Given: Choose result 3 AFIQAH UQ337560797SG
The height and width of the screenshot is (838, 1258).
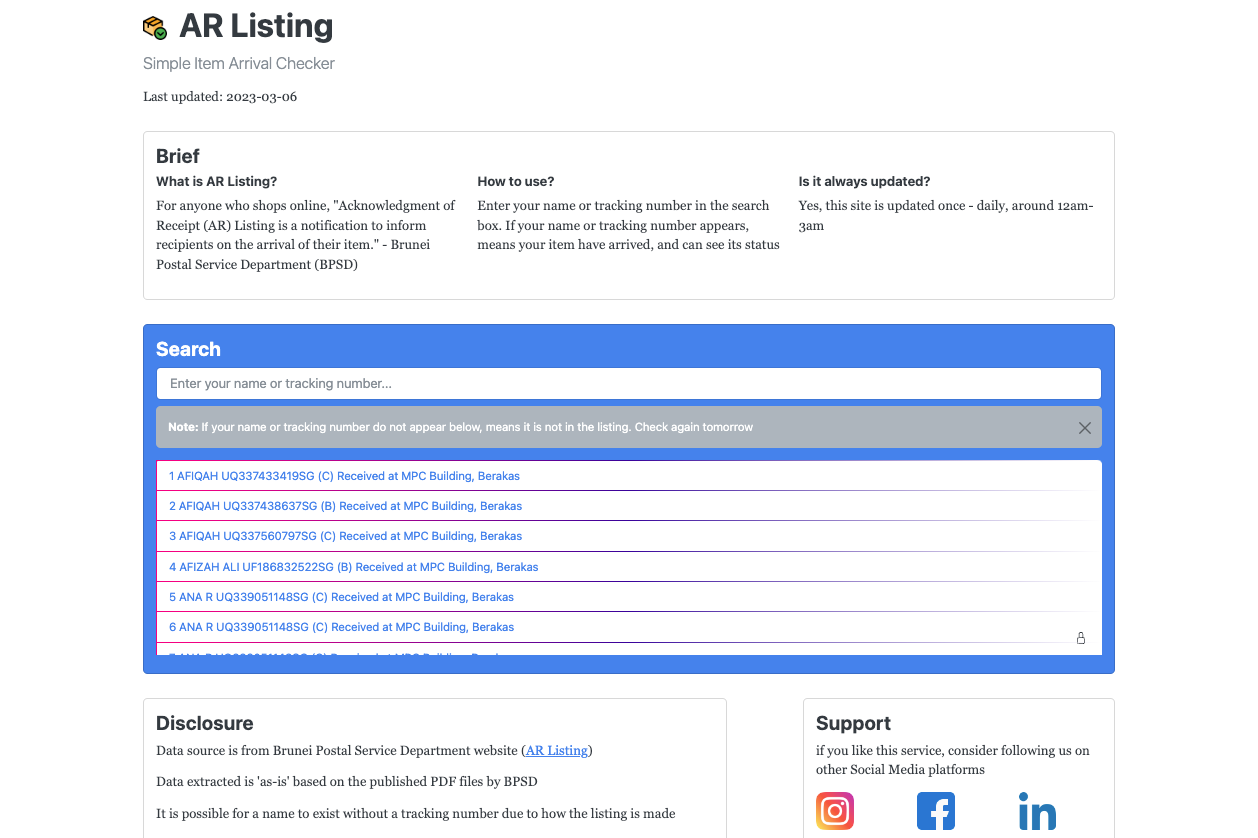Looking at the screenshot, I should pos(345,536).
